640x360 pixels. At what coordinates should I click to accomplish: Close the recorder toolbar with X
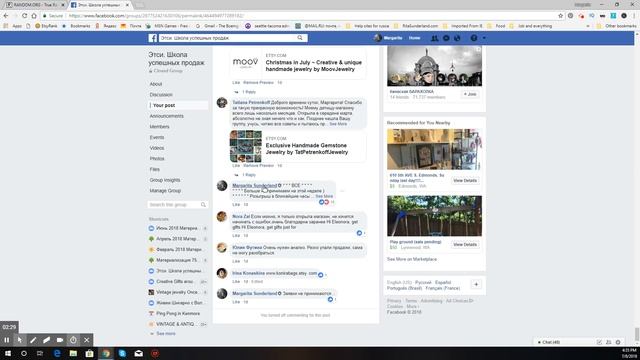pos(87,340)
